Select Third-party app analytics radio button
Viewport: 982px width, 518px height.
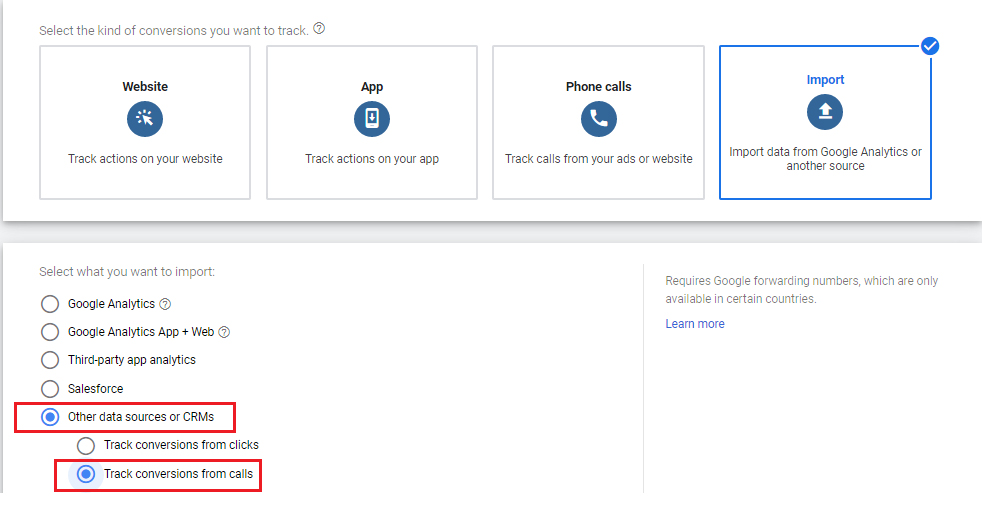[x=50, y=360]
